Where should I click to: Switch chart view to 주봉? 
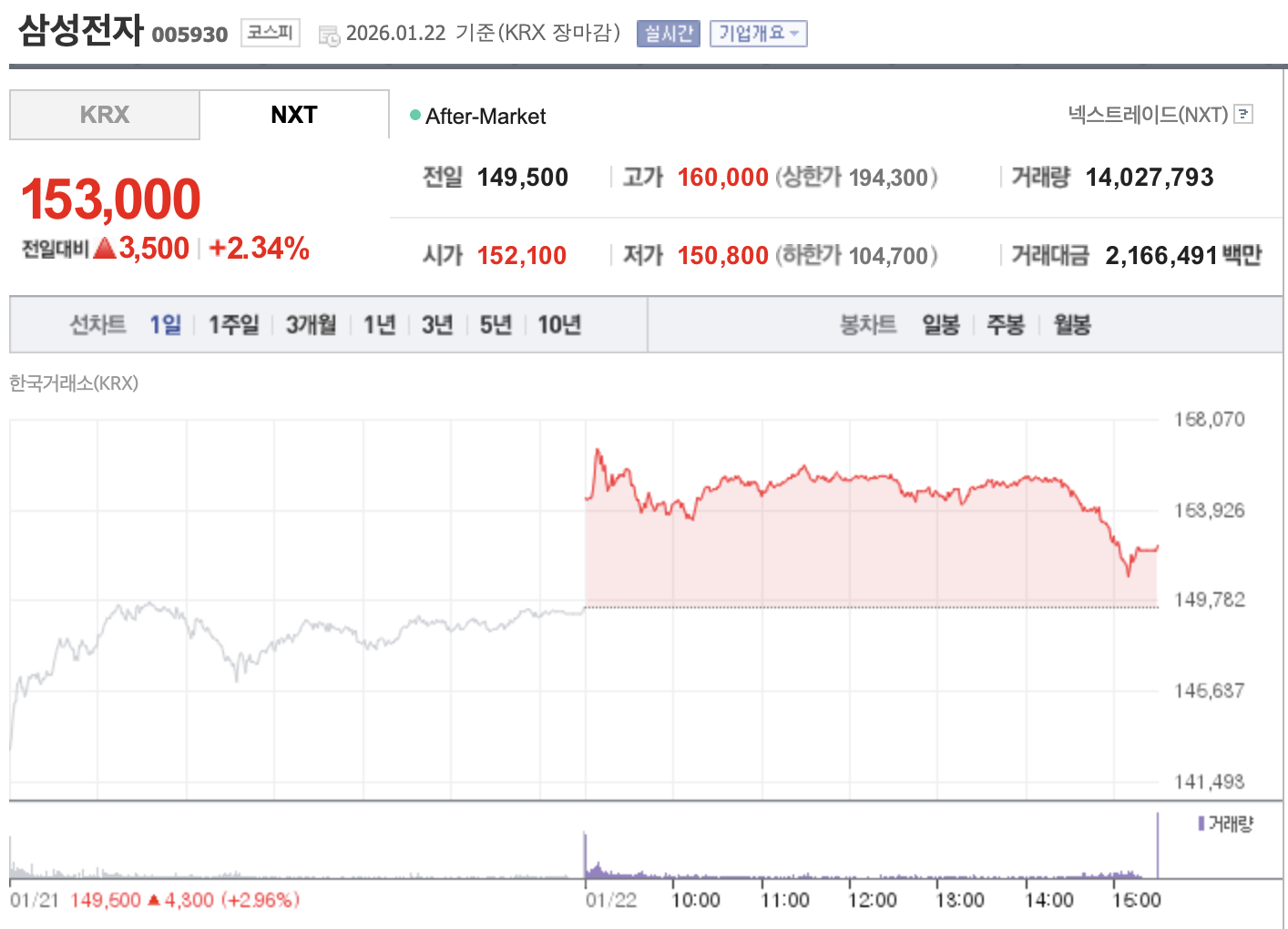(1005, 323)
